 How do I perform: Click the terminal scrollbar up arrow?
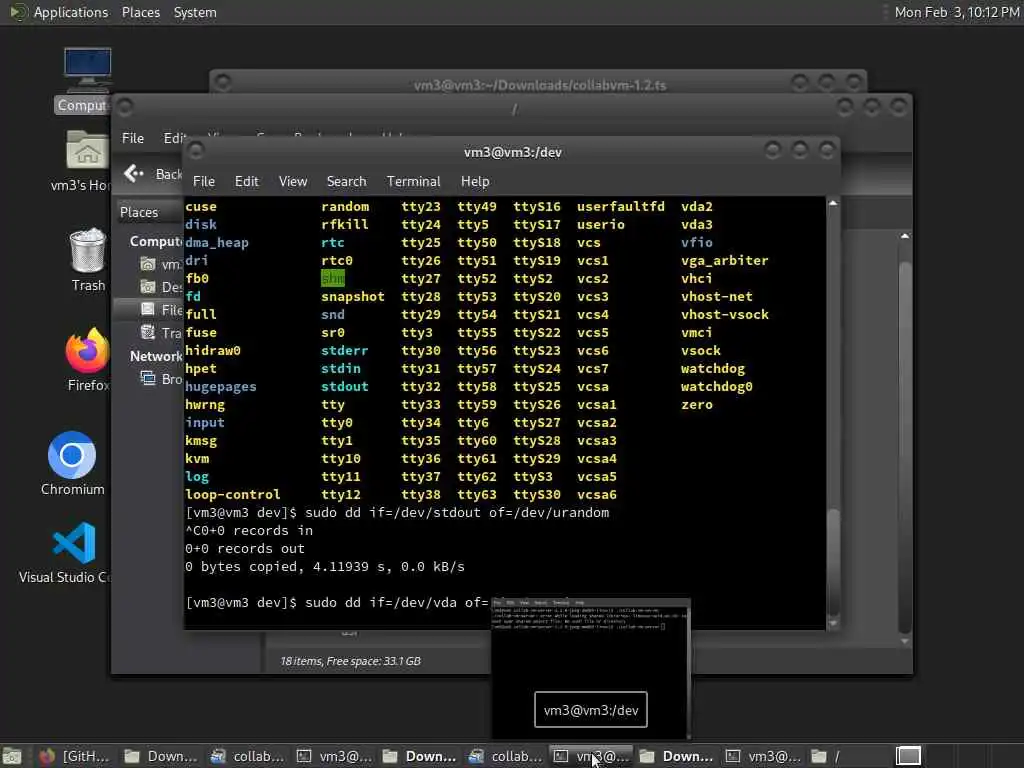pos(833,204)
